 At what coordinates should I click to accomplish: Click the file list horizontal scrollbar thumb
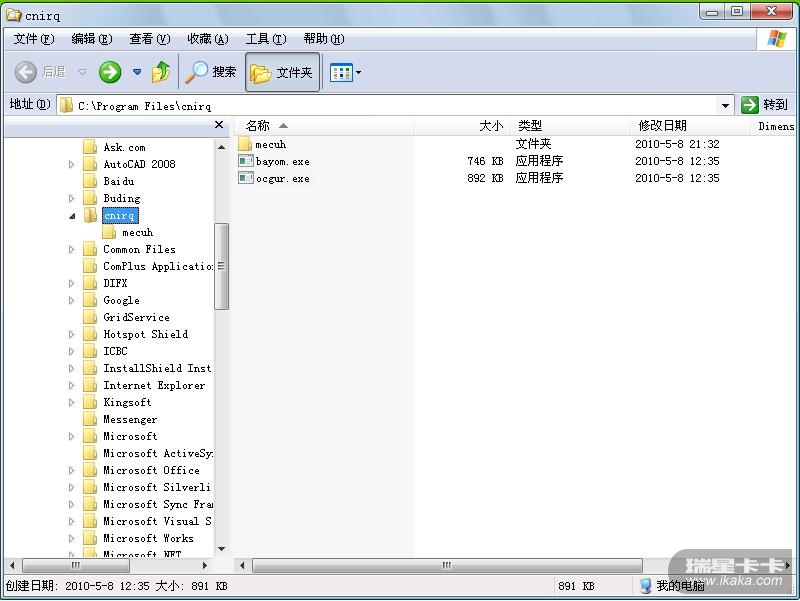pyautogui.click(x=447, y=565)
